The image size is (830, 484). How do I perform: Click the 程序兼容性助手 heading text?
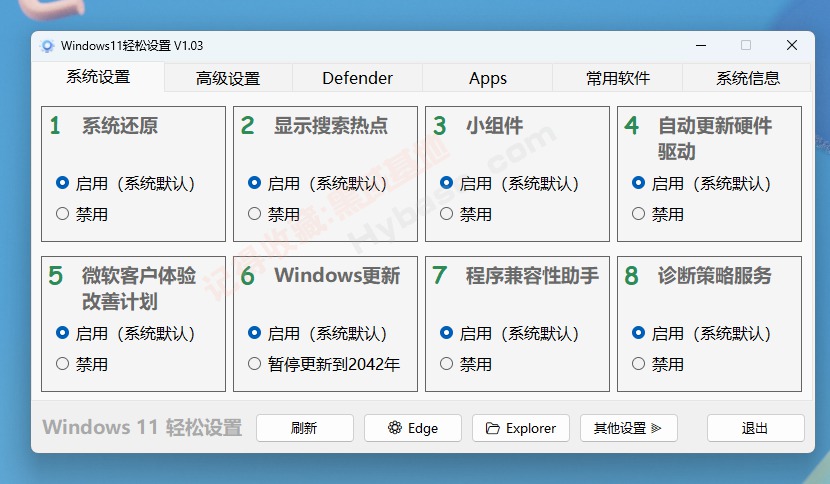tap(533, 276)
